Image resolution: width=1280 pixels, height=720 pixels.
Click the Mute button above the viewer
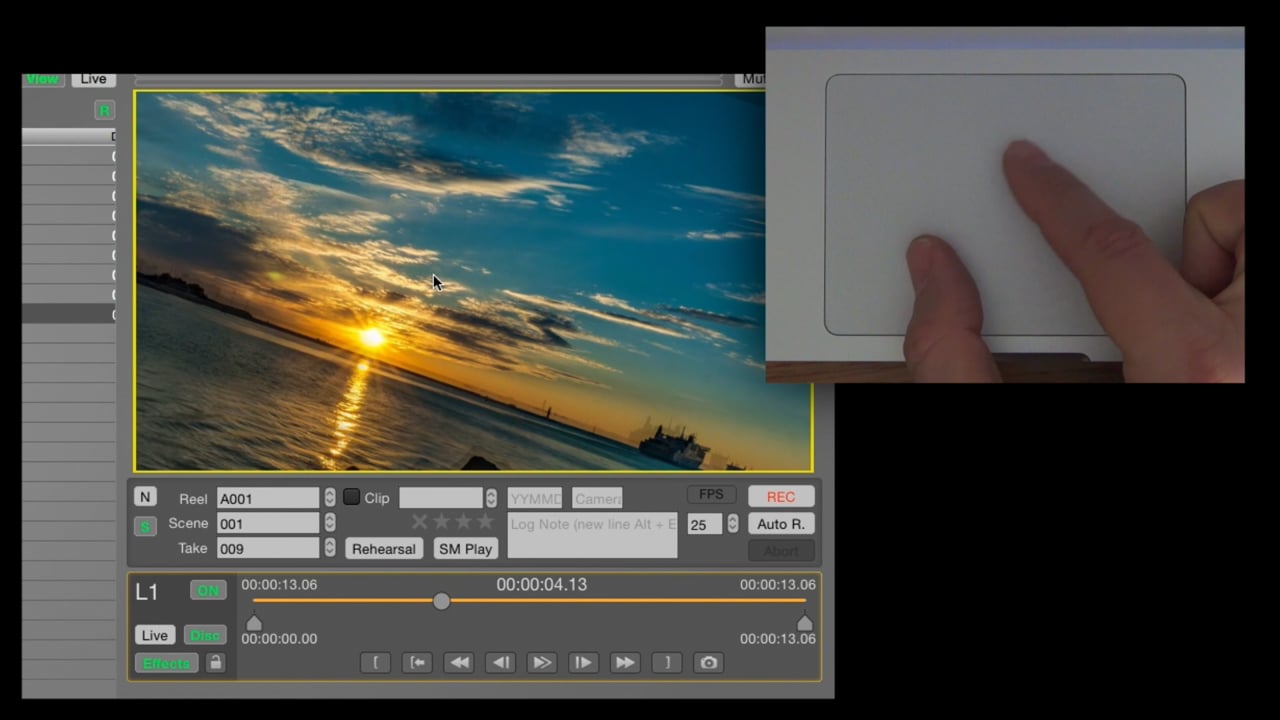pyautogui.click(x=751, y=79)
